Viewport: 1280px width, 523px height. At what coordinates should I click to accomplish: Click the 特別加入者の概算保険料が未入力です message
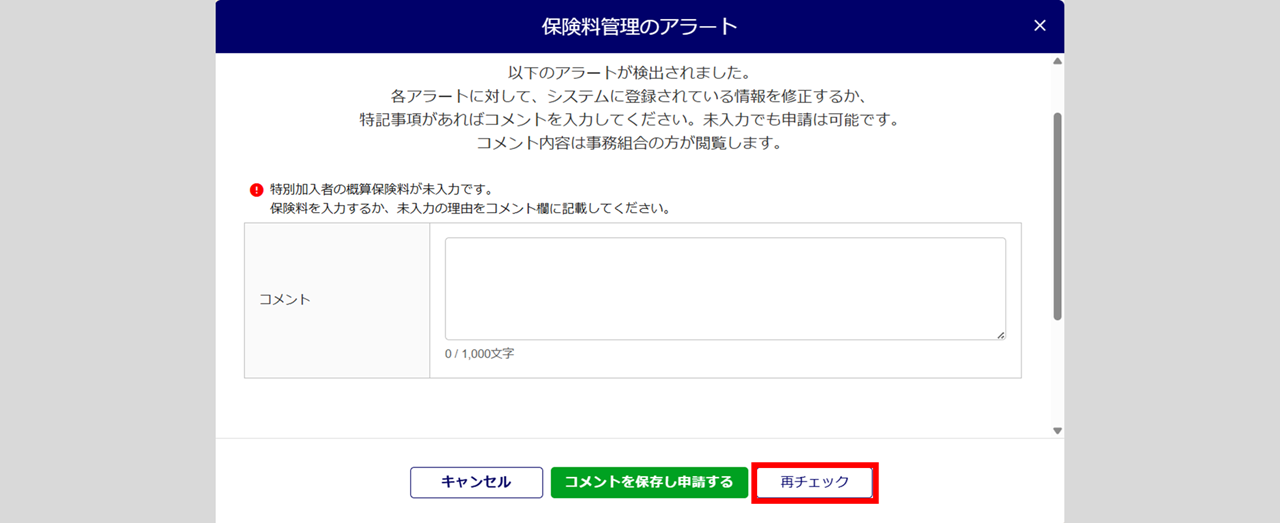381,189
